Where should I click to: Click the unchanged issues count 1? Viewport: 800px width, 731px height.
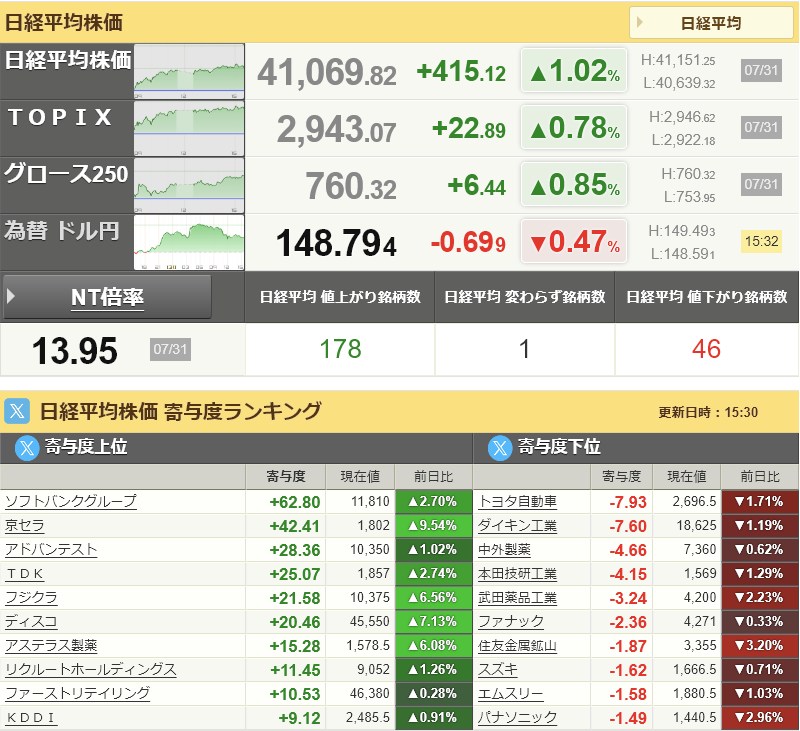pos(524,349)
